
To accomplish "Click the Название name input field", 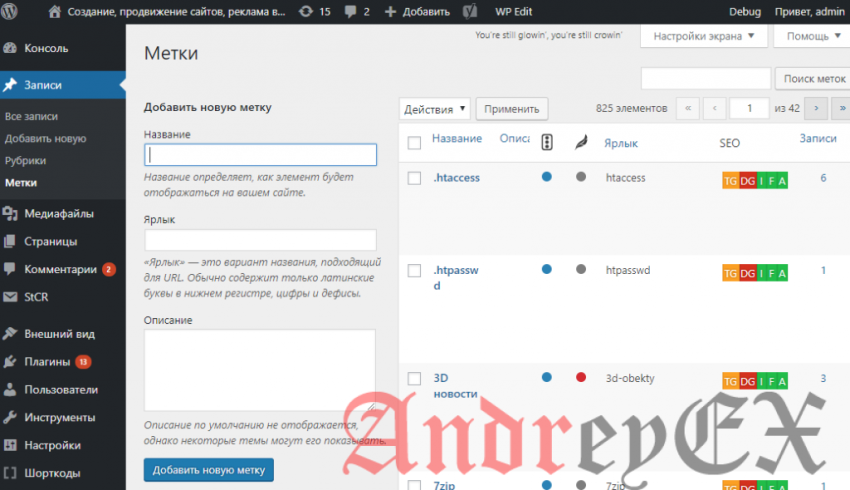I will [260, 155].
